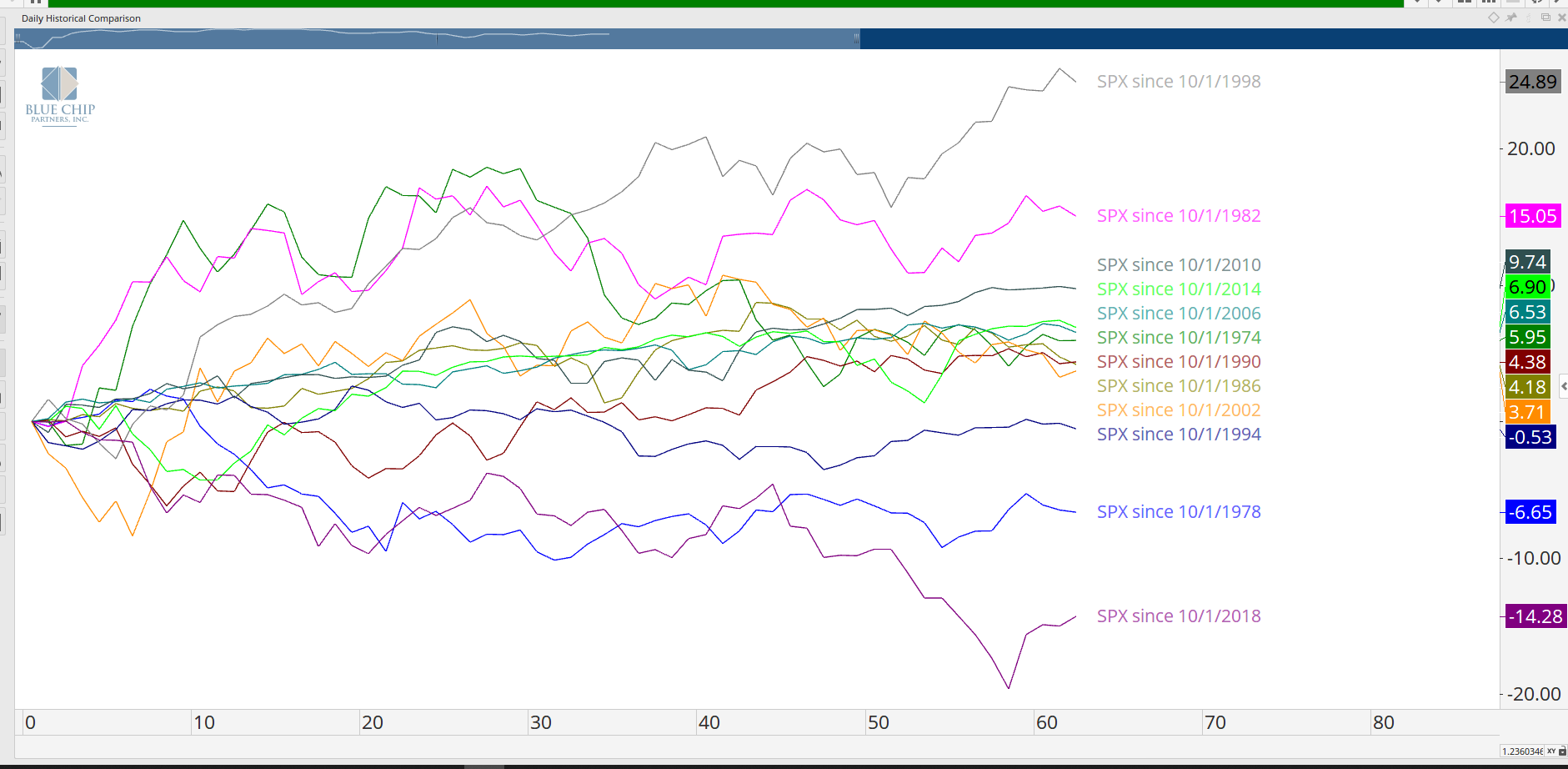Click the scale factor input field

[x=1522, y=751]
